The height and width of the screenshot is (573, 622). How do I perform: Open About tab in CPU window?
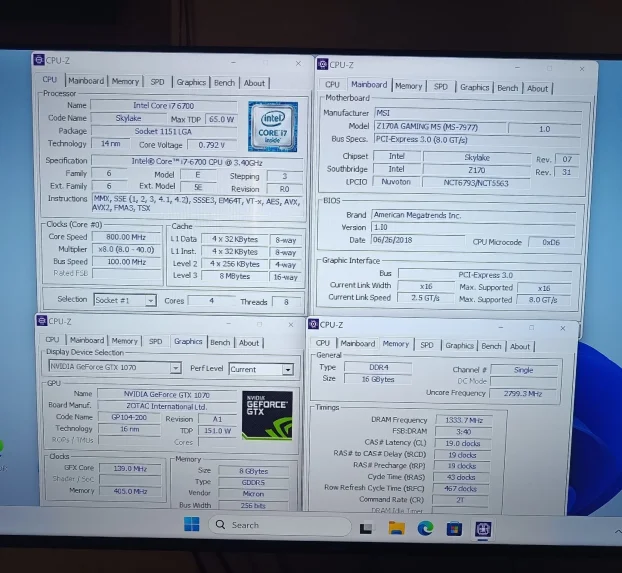[x=254, y=83]
